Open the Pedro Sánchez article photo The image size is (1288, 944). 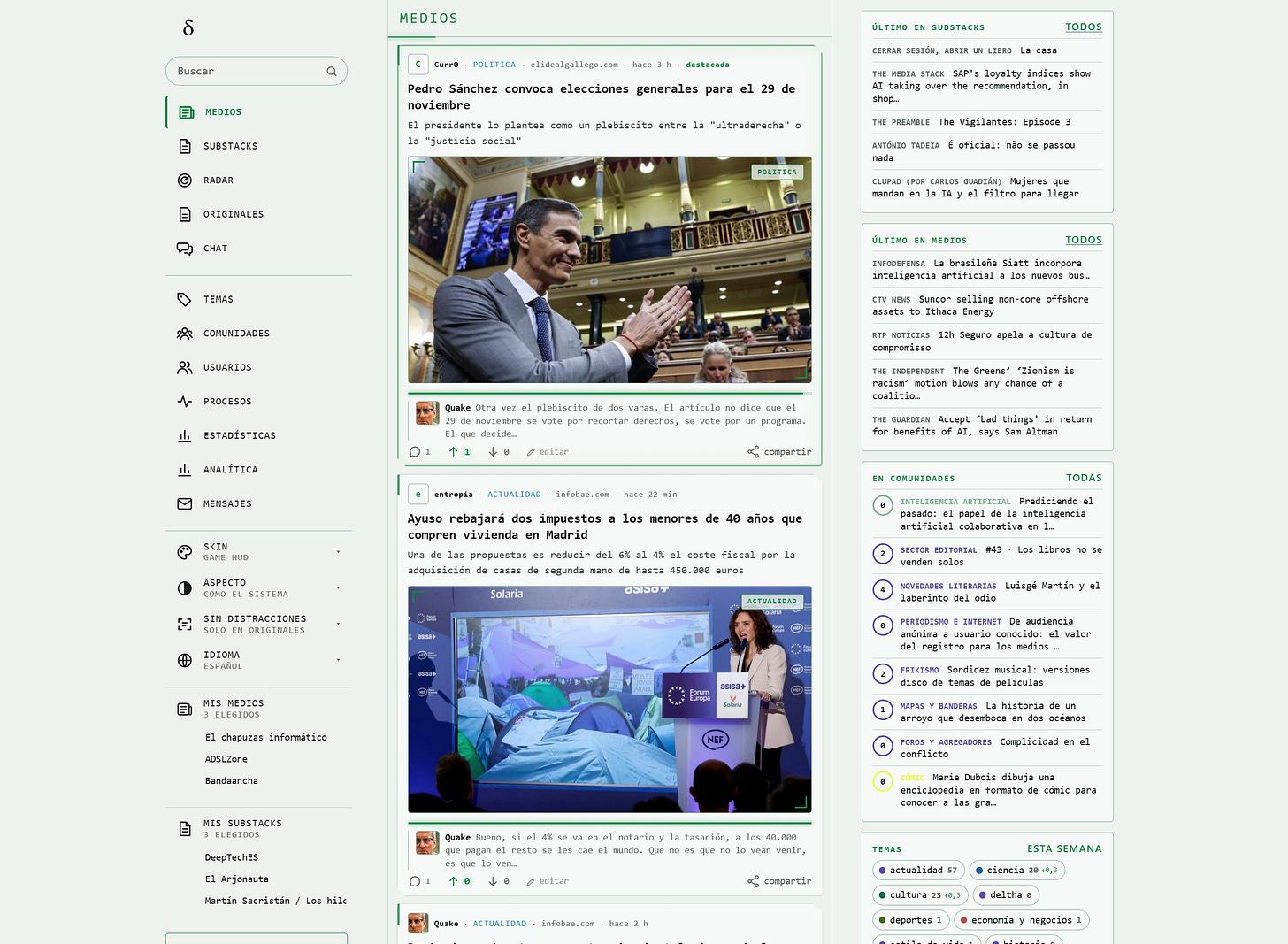(x=609, y=270)
